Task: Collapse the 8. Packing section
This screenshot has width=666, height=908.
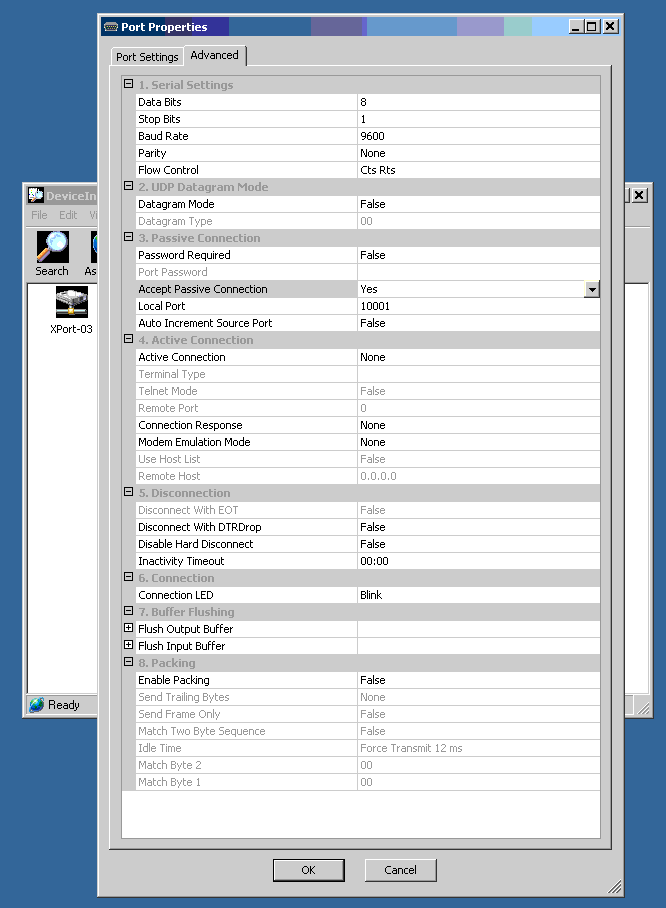Action: [129, 662]
